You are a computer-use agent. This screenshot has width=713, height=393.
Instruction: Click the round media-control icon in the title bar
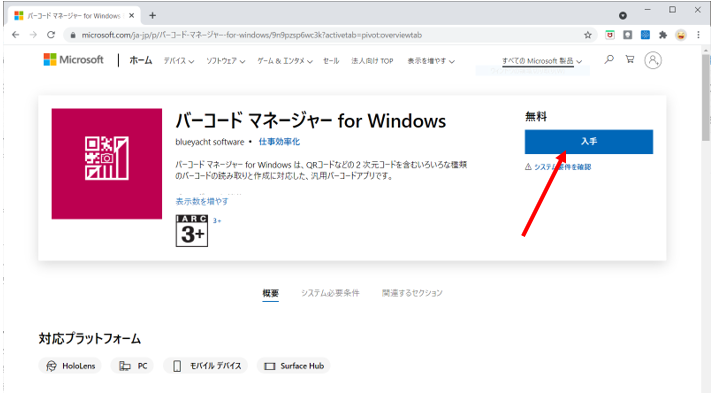pos(623,15)
